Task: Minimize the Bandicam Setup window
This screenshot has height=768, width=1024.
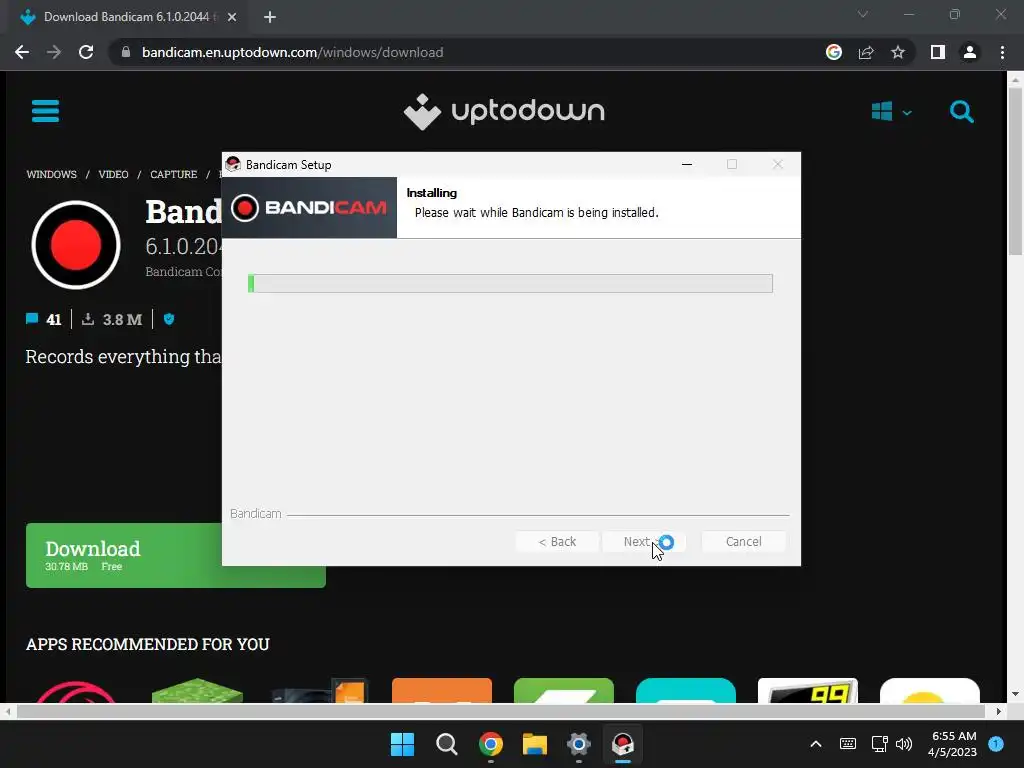Action: tap(687, 165)
